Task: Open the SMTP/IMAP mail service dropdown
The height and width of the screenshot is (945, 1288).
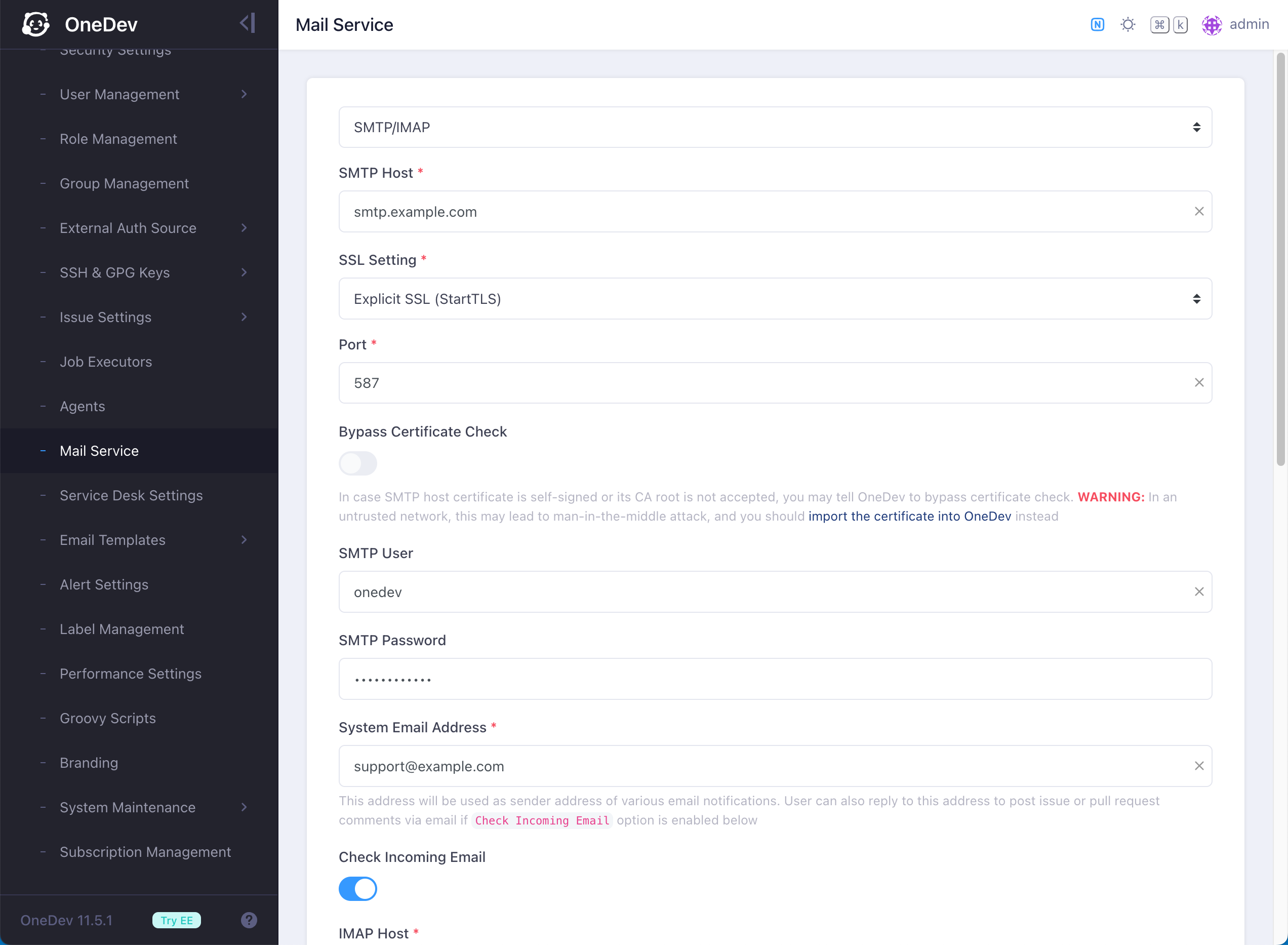Action: point(775,127)
